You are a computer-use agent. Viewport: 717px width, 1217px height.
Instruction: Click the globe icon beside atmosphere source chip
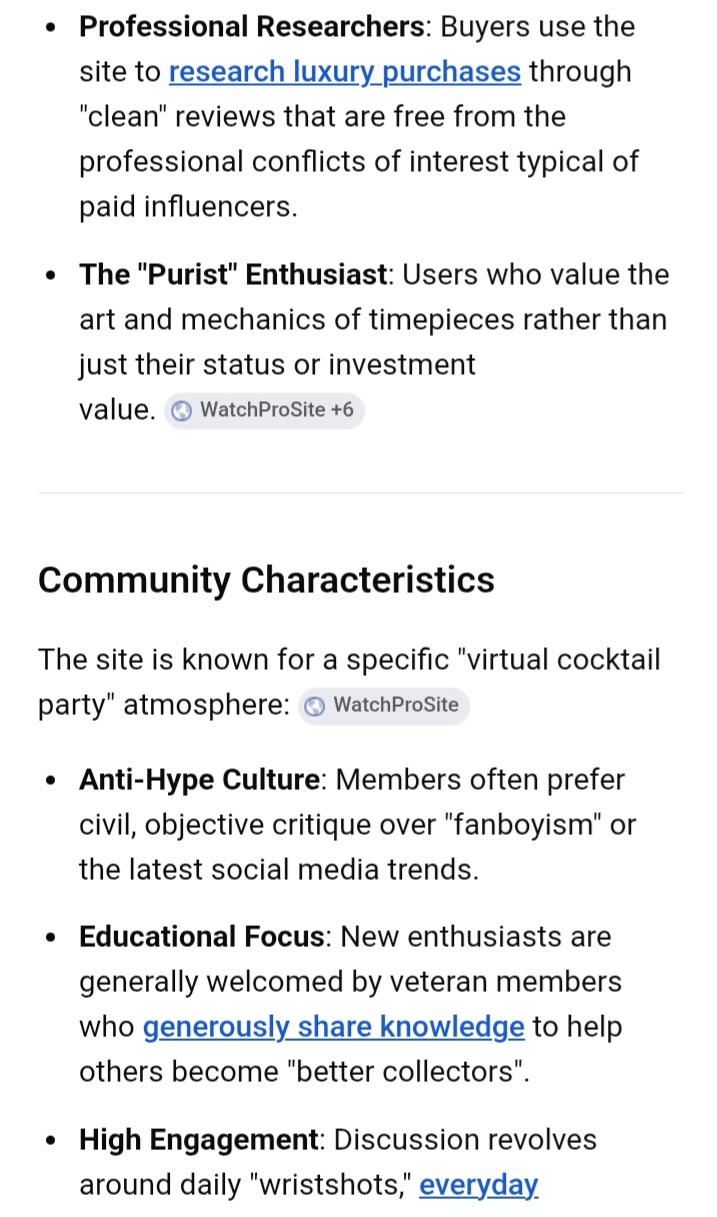315,705
